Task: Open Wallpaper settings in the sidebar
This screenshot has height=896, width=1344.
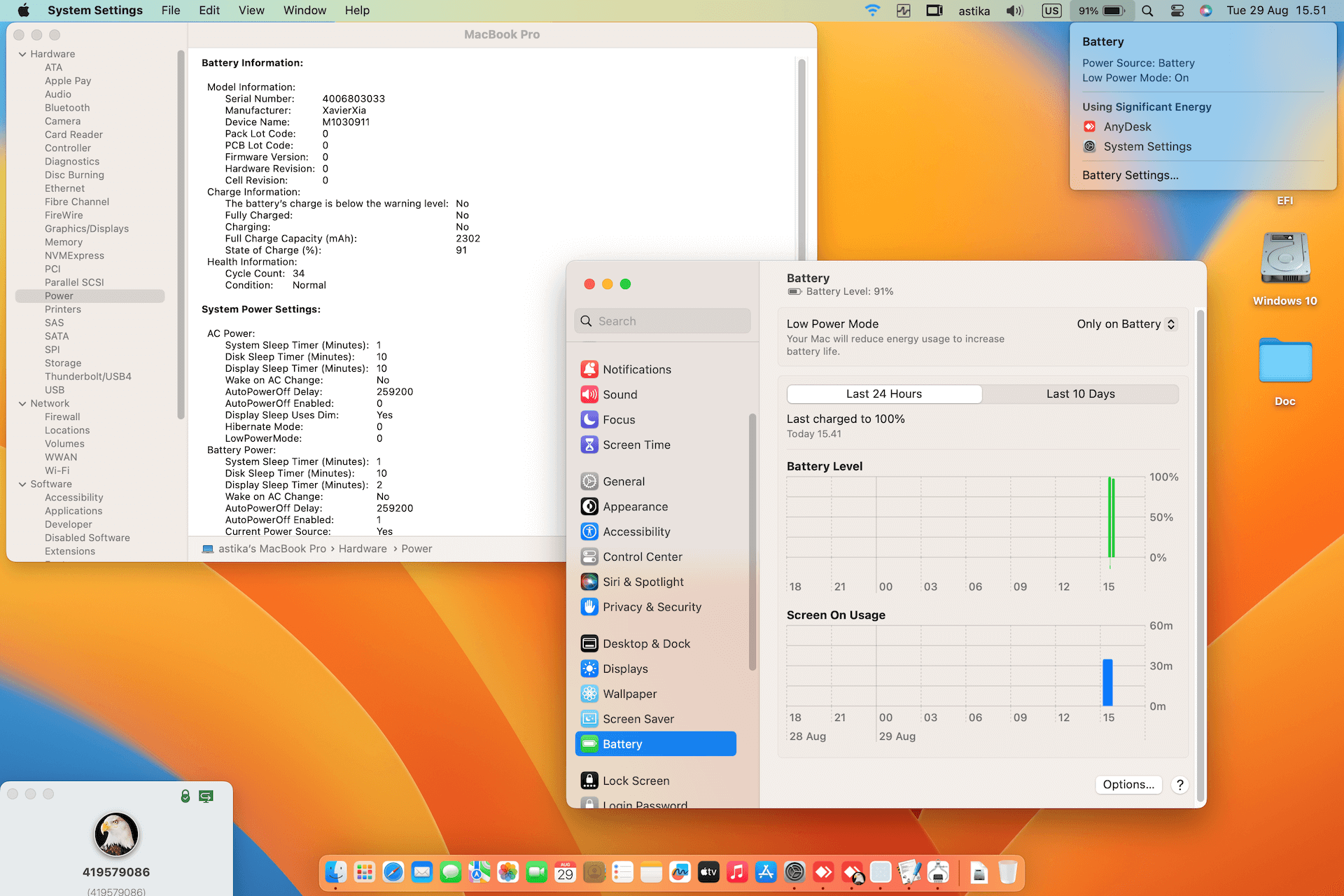Action: point(629,694)
